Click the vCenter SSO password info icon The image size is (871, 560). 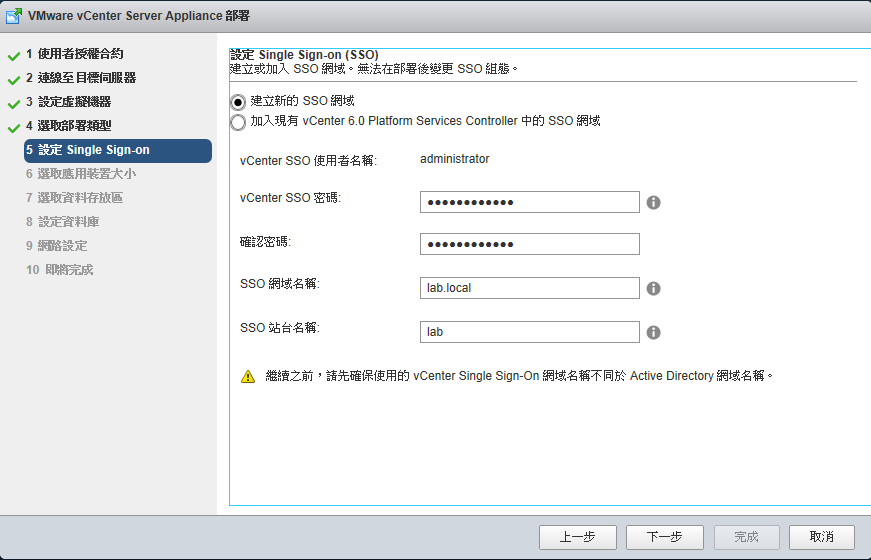tap(654, 203)
